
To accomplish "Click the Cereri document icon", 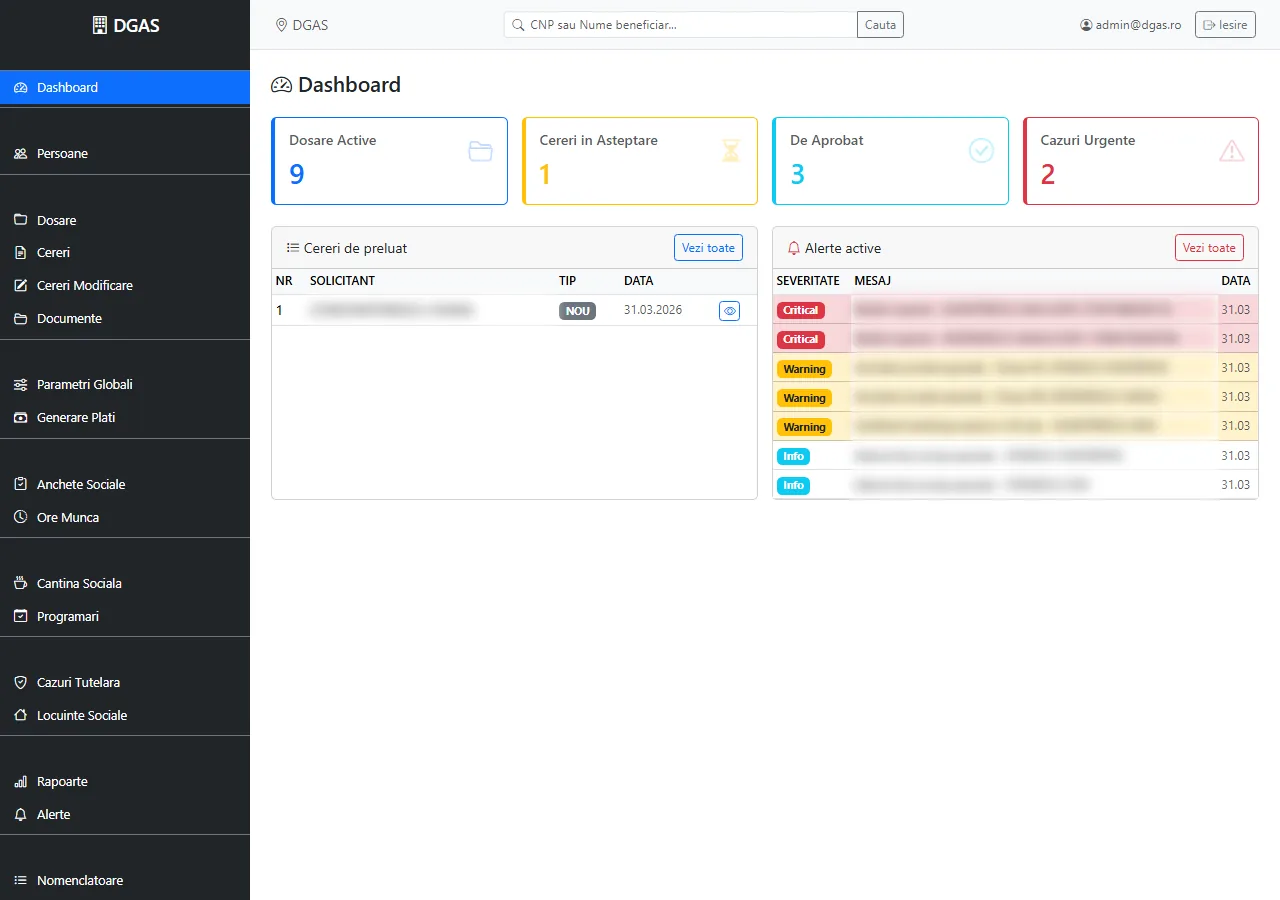I will point(21,253).
